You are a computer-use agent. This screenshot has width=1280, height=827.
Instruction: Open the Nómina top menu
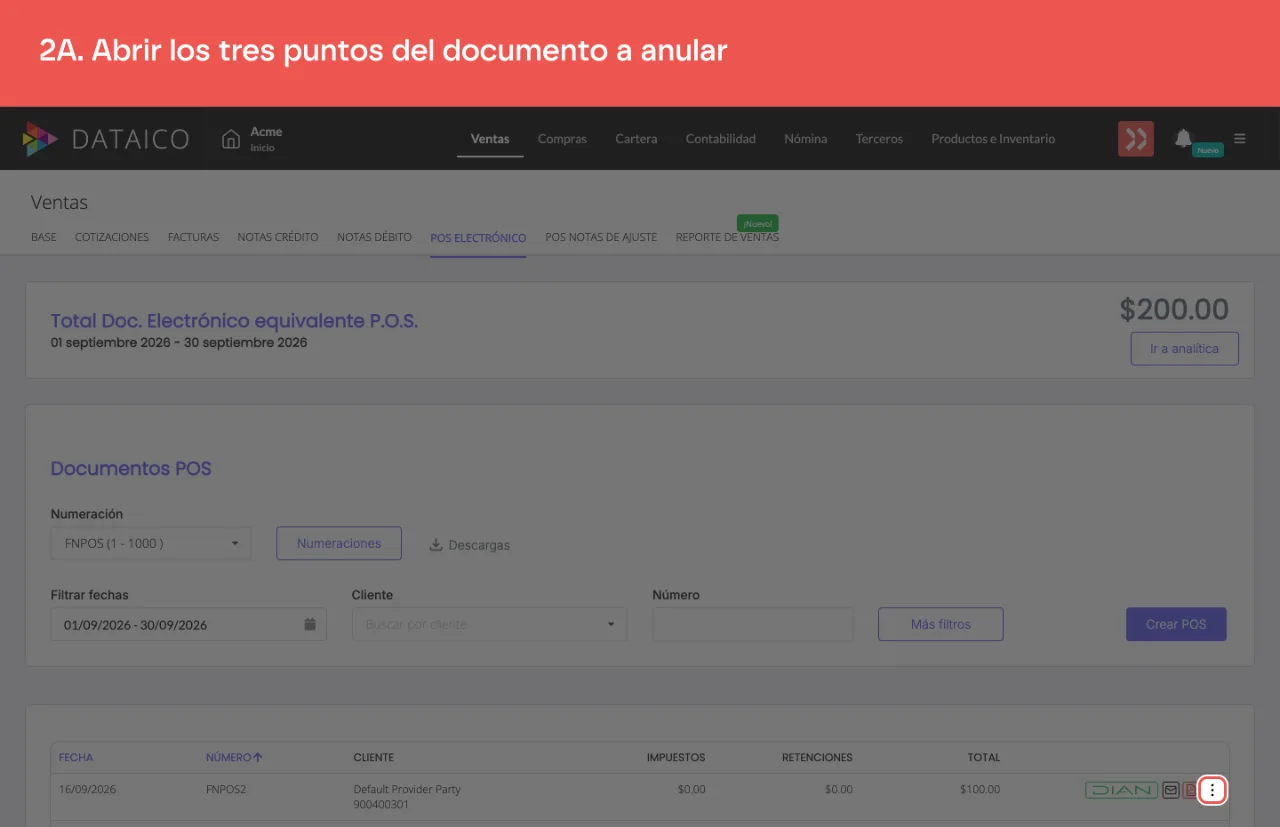tap(806, 139)
